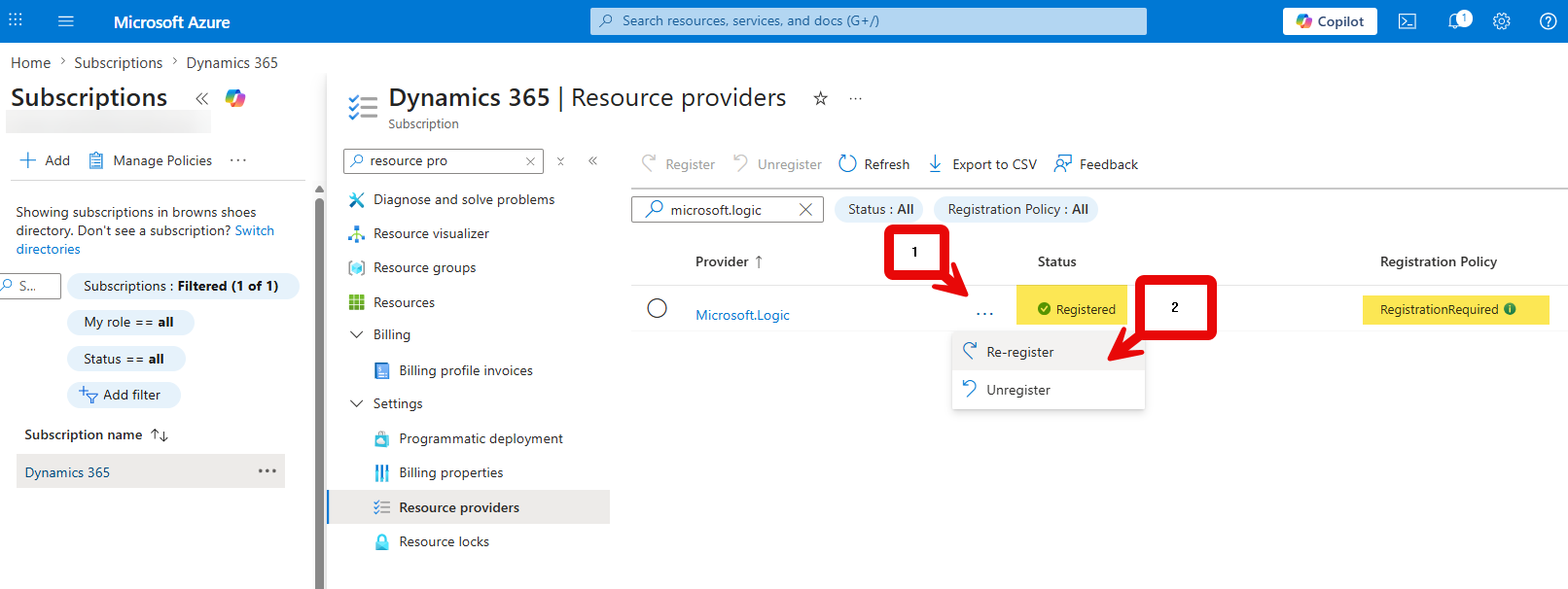Collapse the Settings section

coord(356,403)
